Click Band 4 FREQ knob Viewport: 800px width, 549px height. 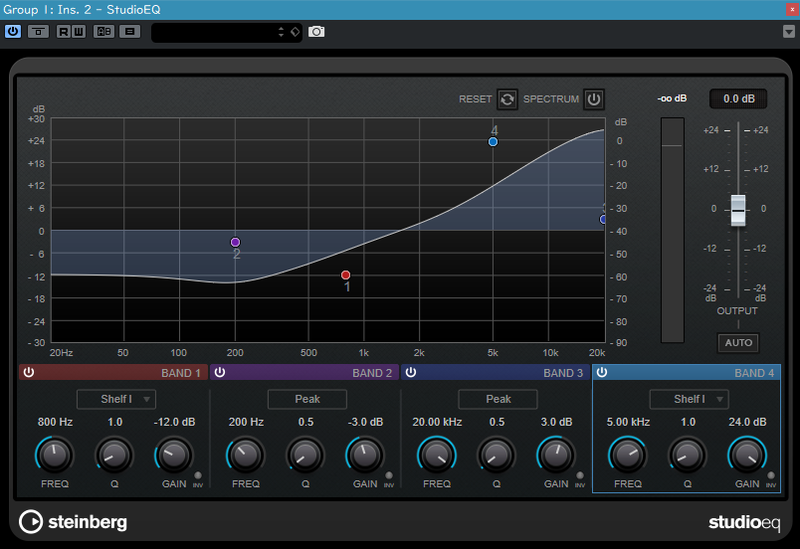628,455
